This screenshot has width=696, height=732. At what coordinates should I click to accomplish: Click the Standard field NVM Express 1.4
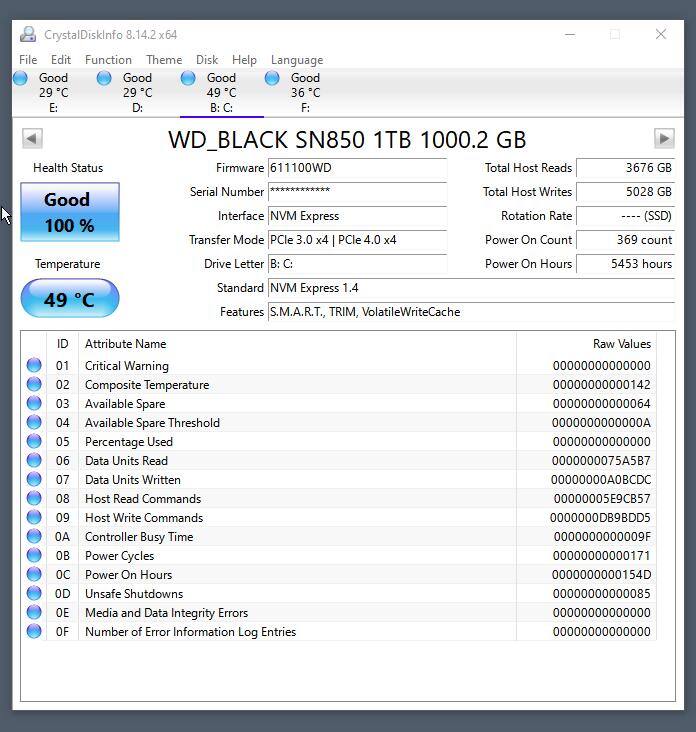point(471,288)
